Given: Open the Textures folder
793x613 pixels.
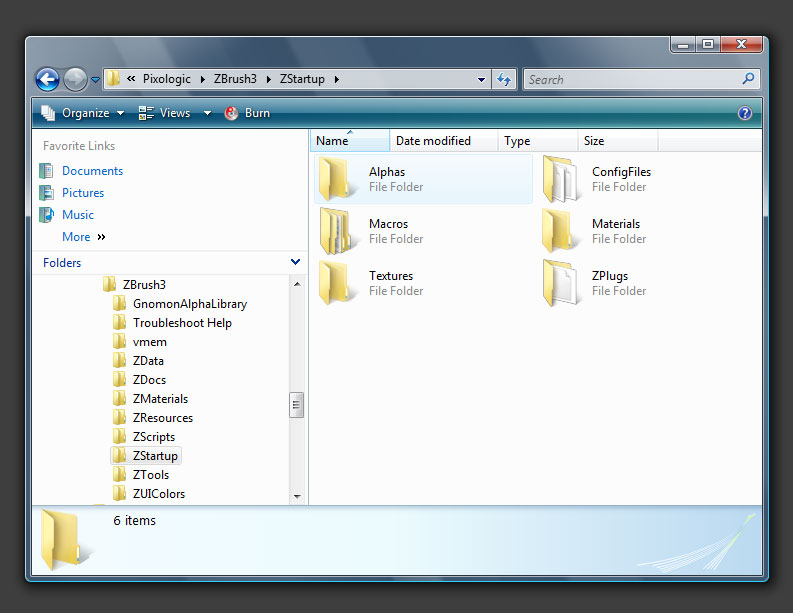Looking at the screenshot, I should click(x=390, y=276).
